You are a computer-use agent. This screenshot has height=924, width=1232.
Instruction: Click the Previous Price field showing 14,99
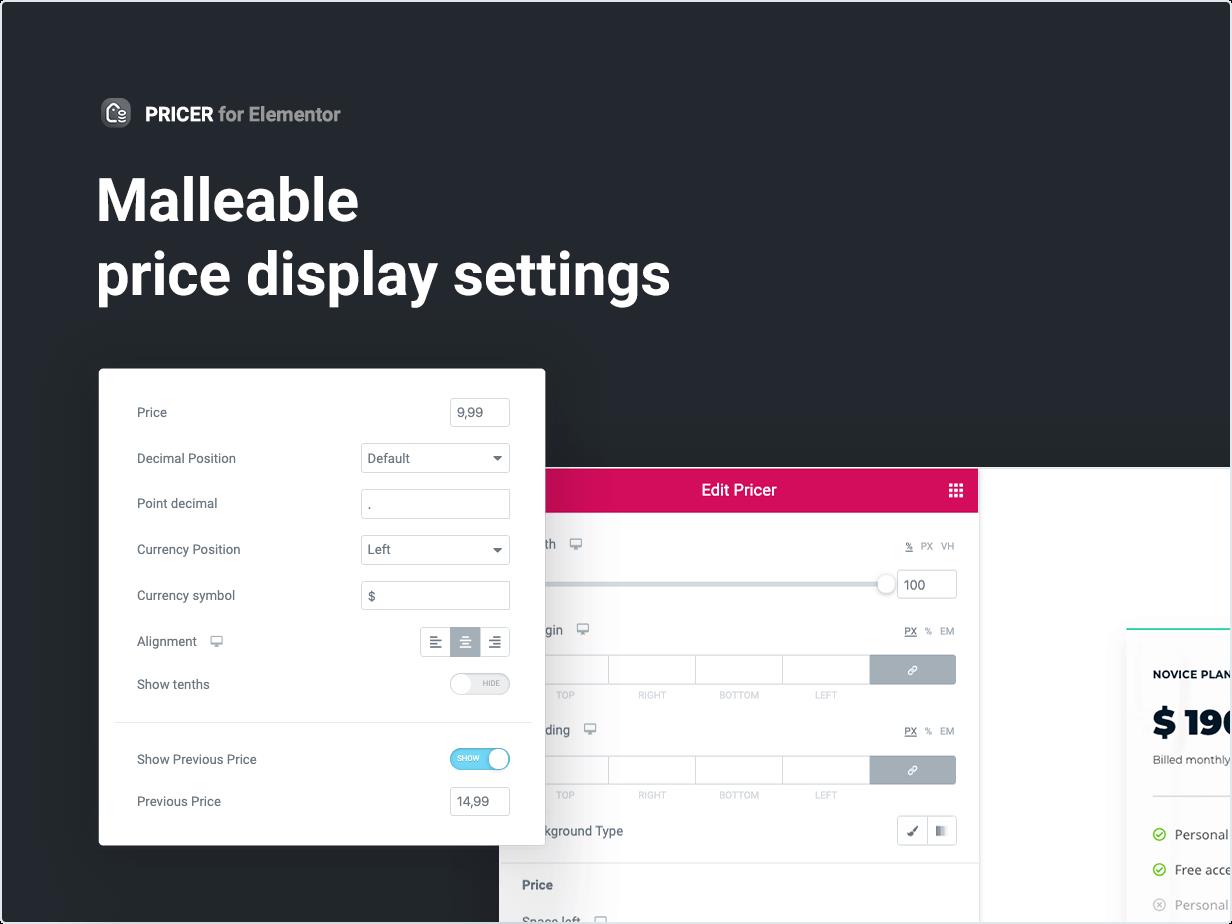click(x=480, y=802)
